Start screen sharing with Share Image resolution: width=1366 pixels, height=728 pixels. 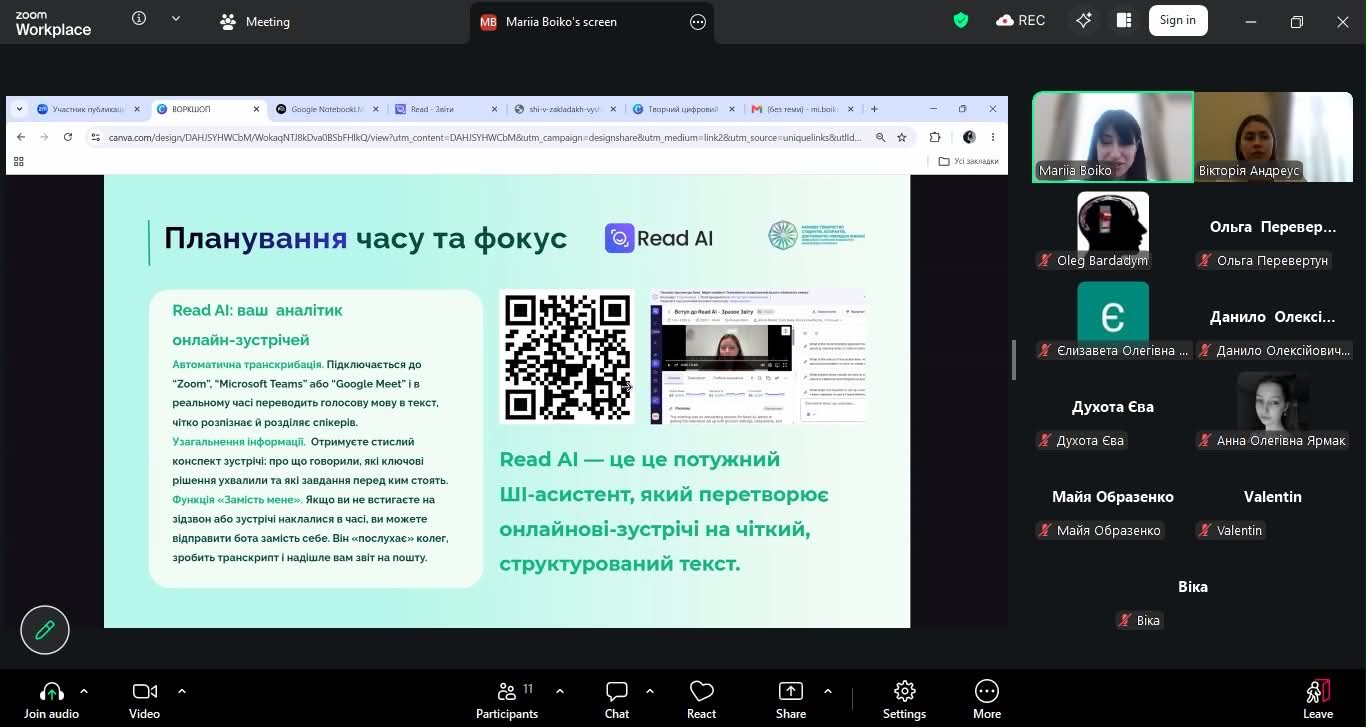[x=791, y=699]
